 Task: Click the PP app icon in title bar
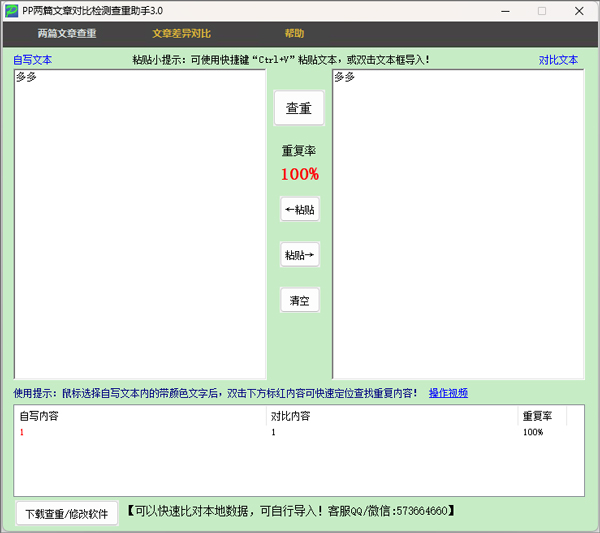(x=11, y=10)
